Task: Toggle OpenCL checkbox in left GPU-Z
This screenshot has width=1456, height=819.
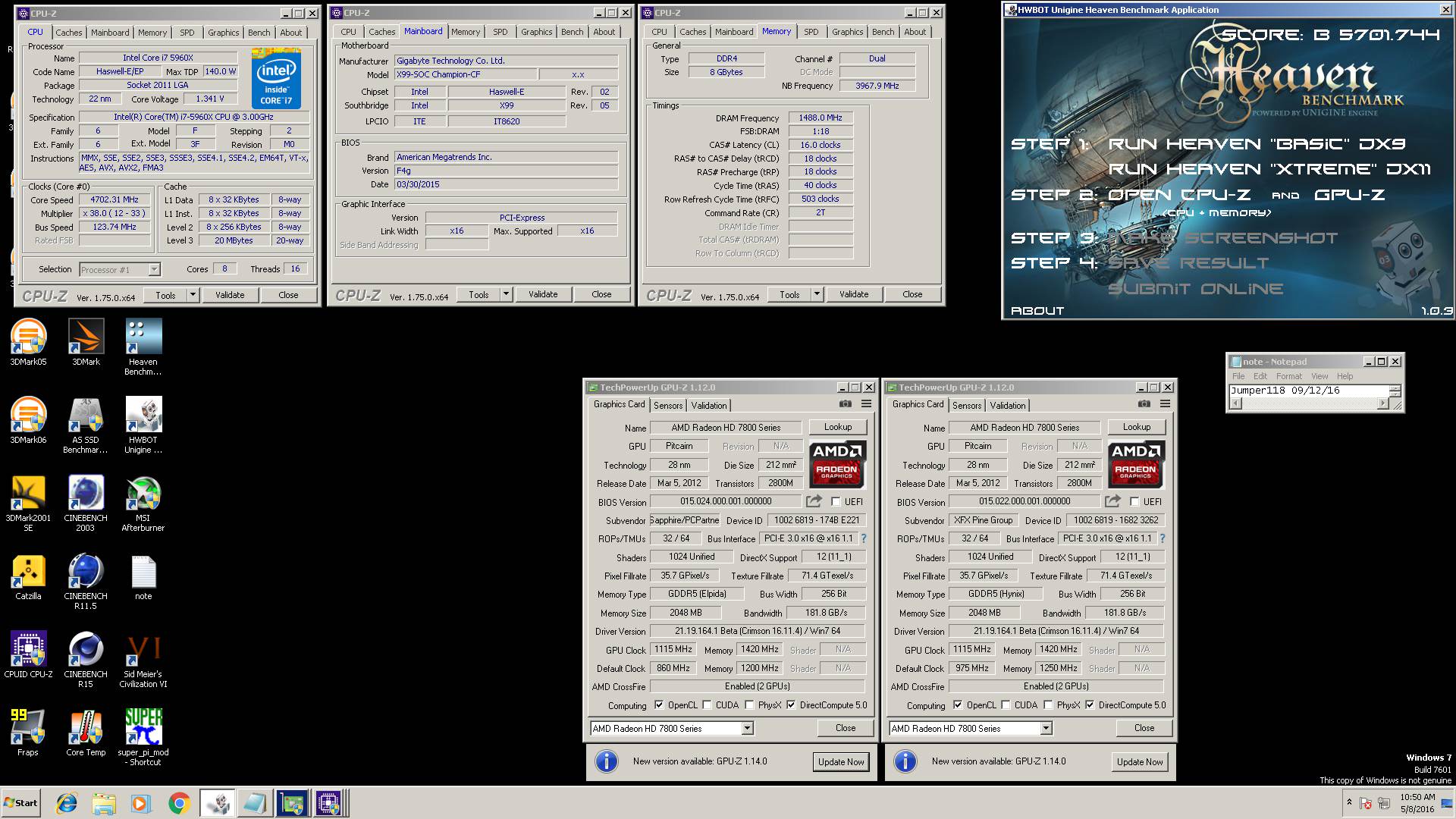Action: 659,705
